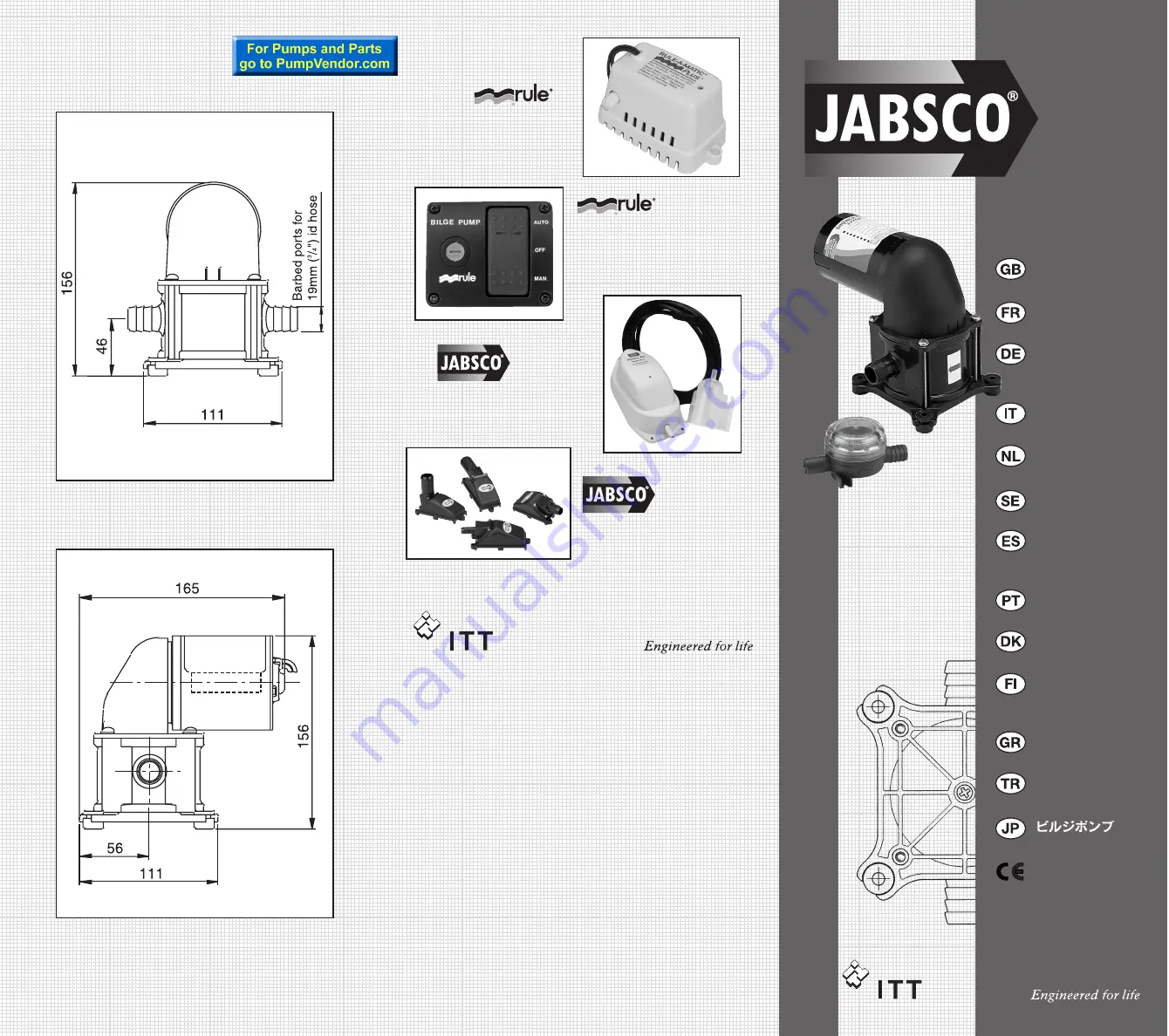Click the side-view pump outline drawing
Image resolution: width=1169 pixels, height=1036 pixels.
point(188,731)
